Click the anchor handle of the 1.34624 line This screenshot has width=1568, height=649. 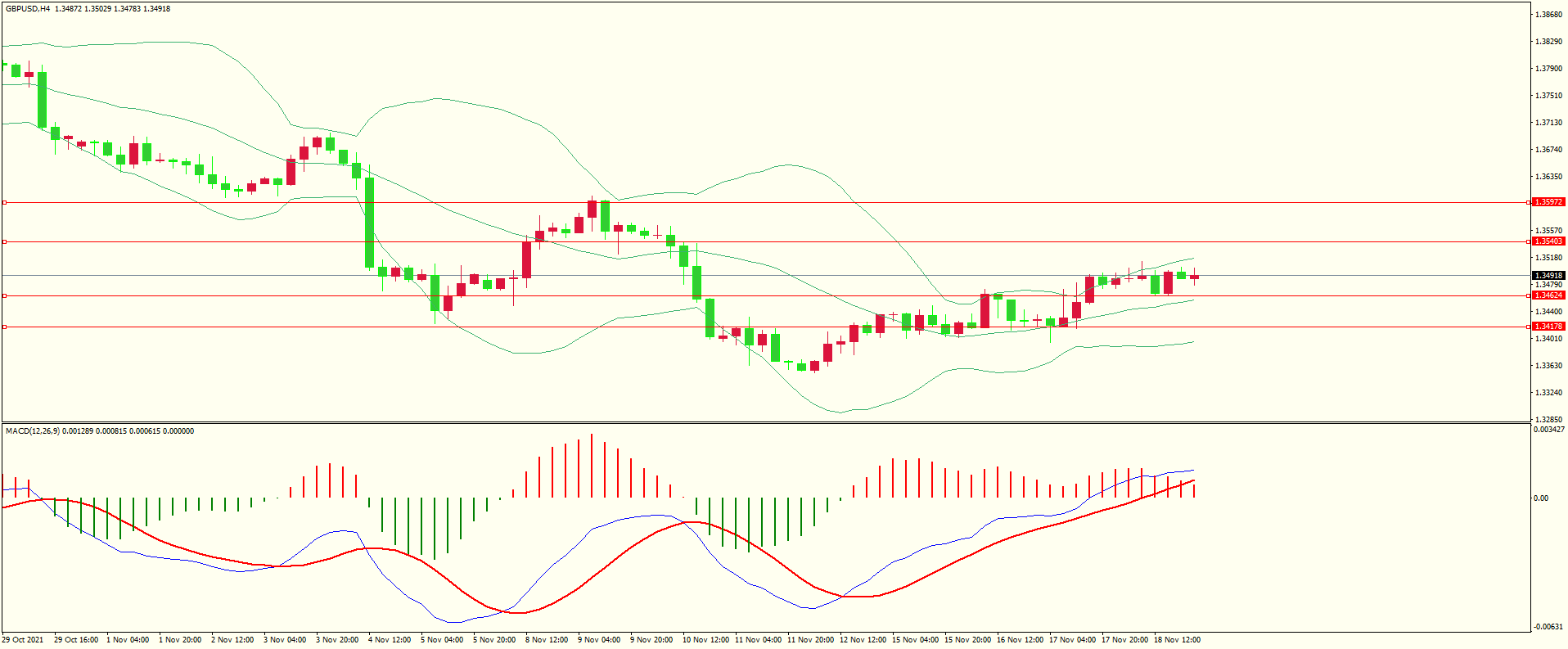(4, 295)
